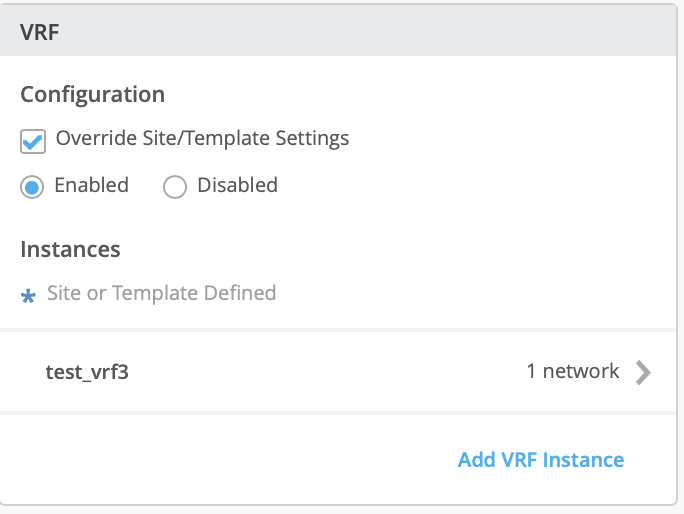Click the Configuration section heading
Screen dimensions: 684x514
pyautogui.click(x=92, y=95)
